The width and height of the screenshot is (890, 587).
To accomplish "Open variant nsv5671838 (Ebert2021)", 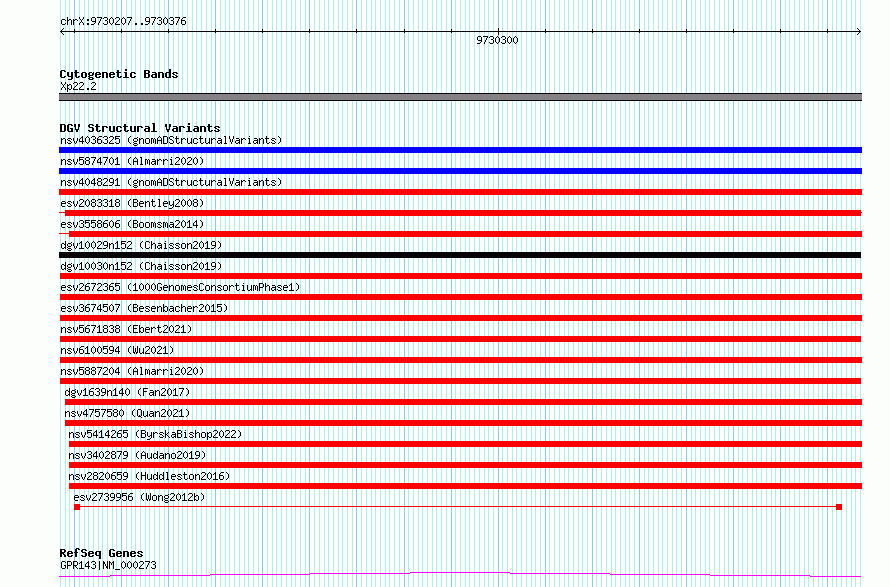I will pyautogui.click(x=126, y=329).
